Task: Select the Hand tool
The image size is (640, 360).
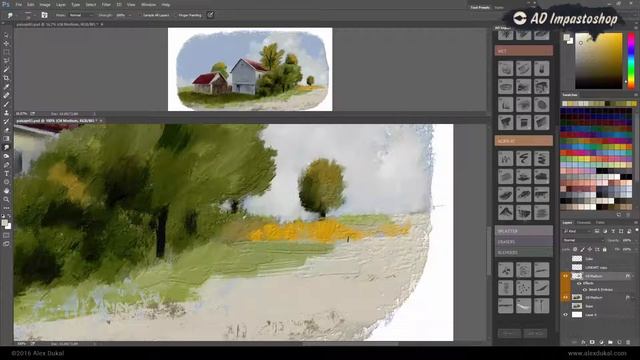Action: (6, 191)
